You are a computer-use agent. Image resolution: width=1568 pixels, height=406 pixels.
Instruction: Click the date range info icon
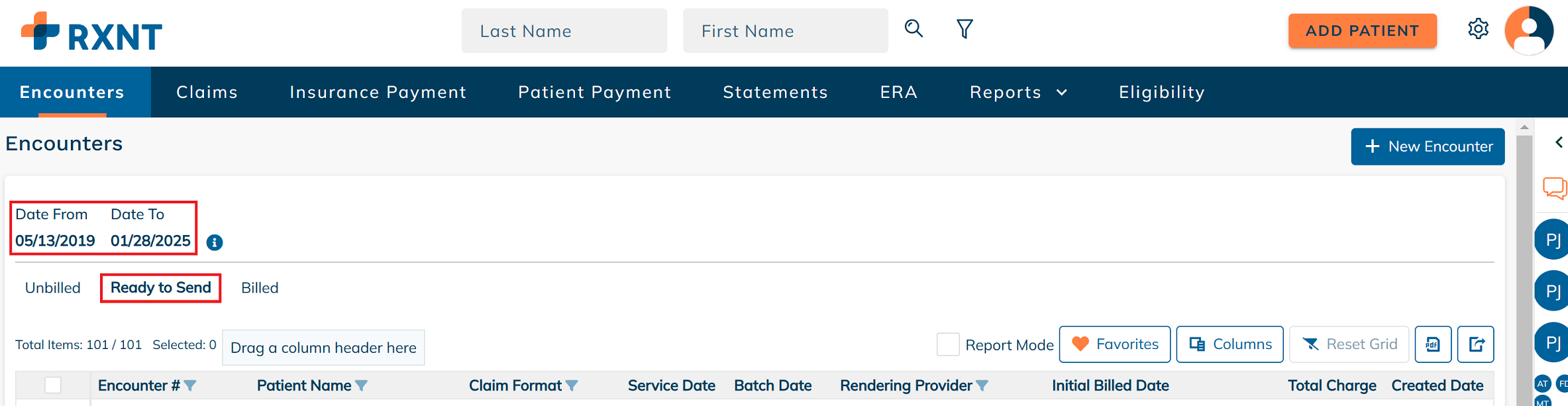point(214,242)
